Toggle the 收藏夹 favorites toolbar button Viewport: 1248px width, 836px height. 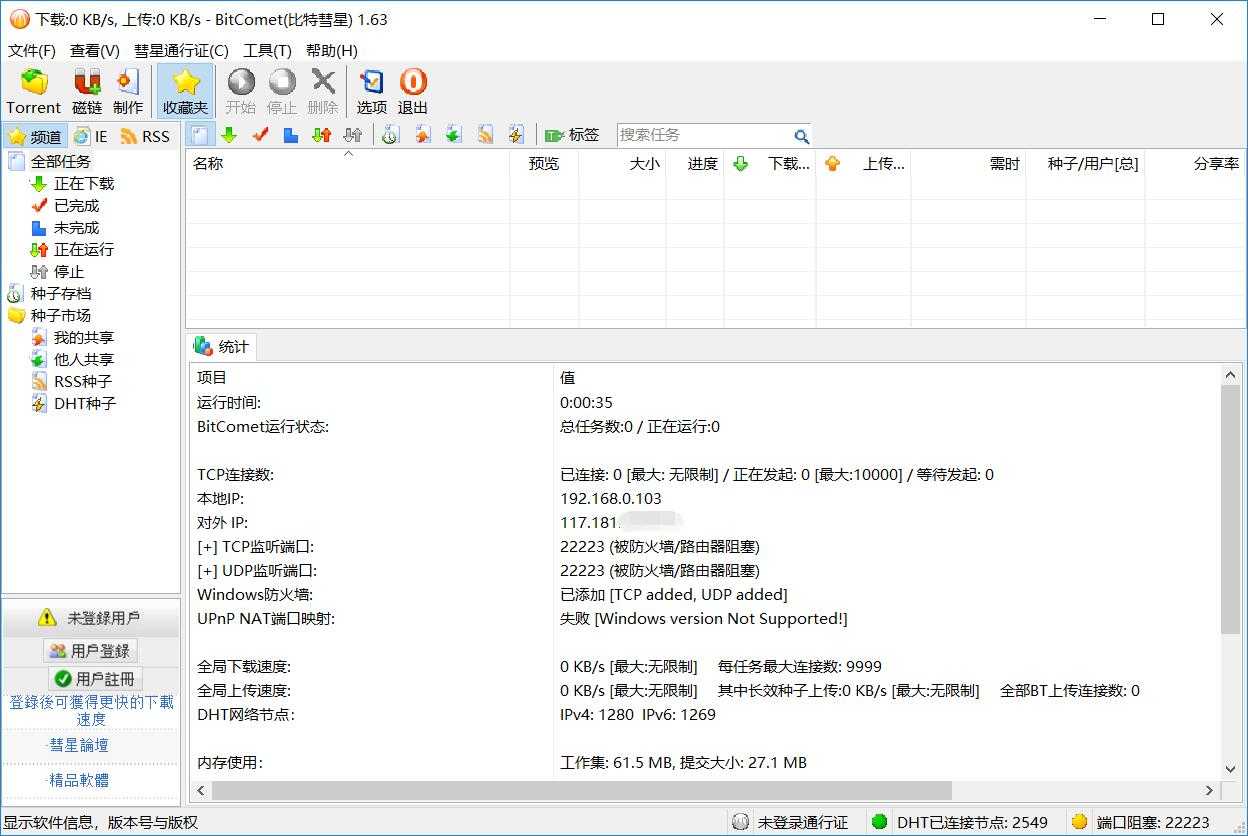click(184, 90)
